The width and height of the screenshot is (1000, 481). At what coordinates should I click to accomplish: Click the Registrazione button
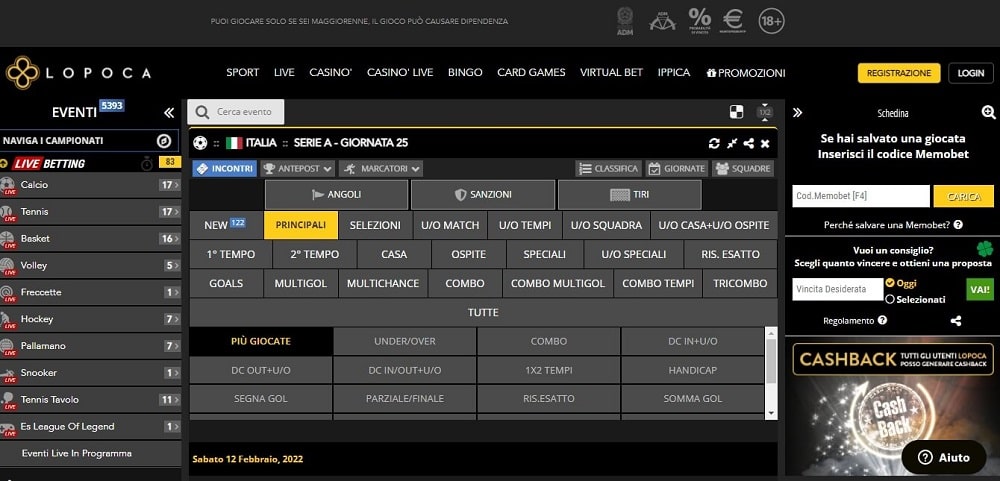coord(899,73)
